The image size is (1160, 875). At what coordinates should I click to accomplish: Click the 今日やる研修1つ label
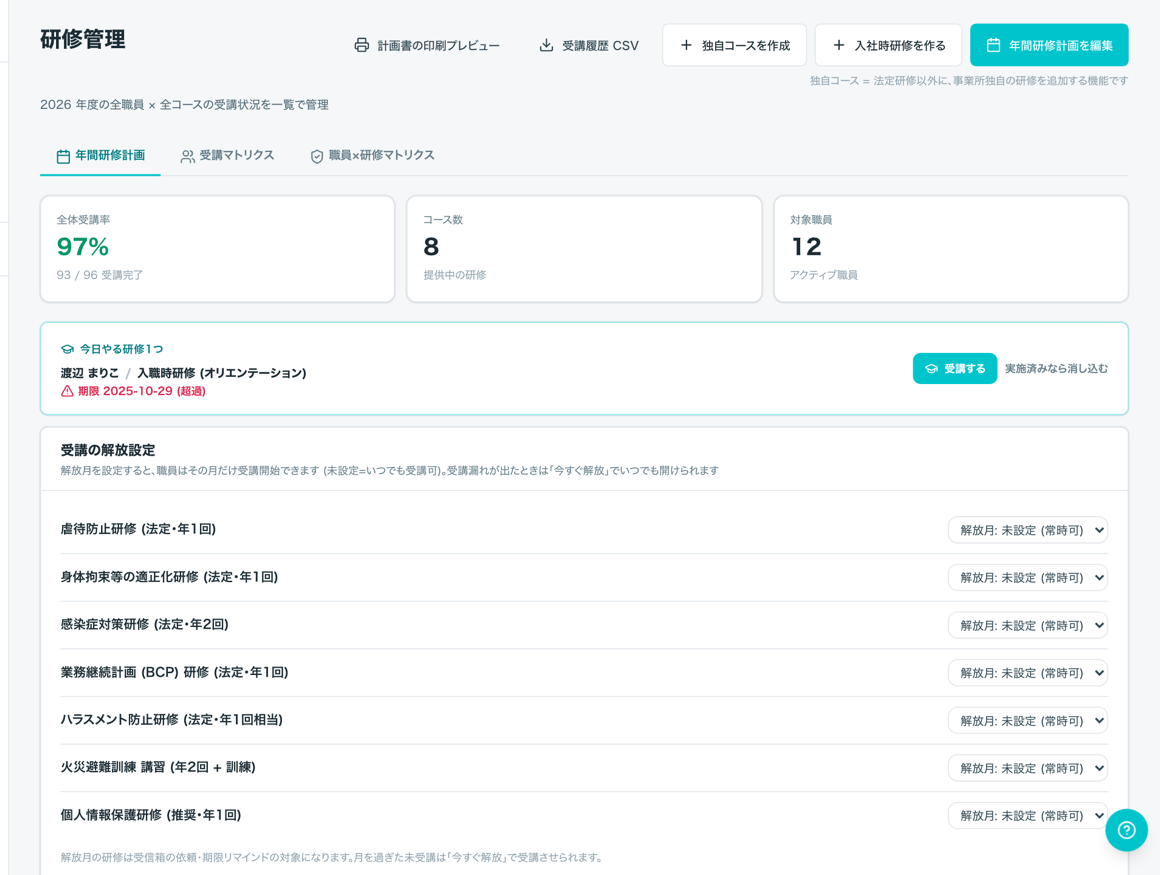122,349
